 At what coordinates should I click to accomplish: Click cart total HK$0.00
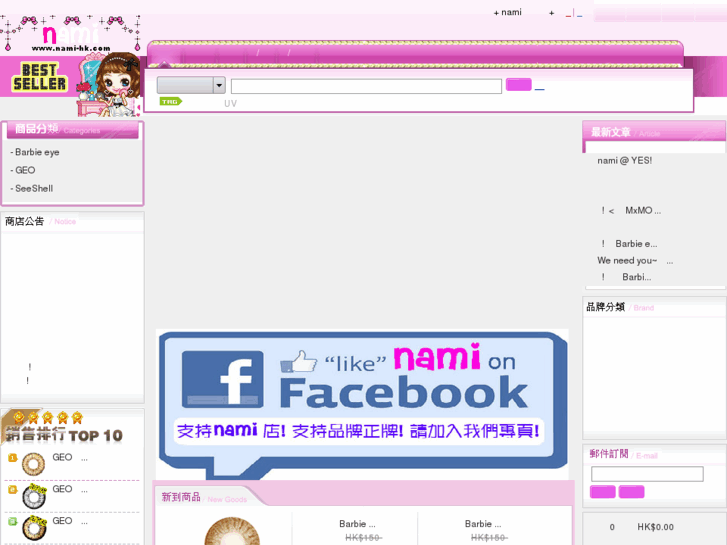click(655, 527)
